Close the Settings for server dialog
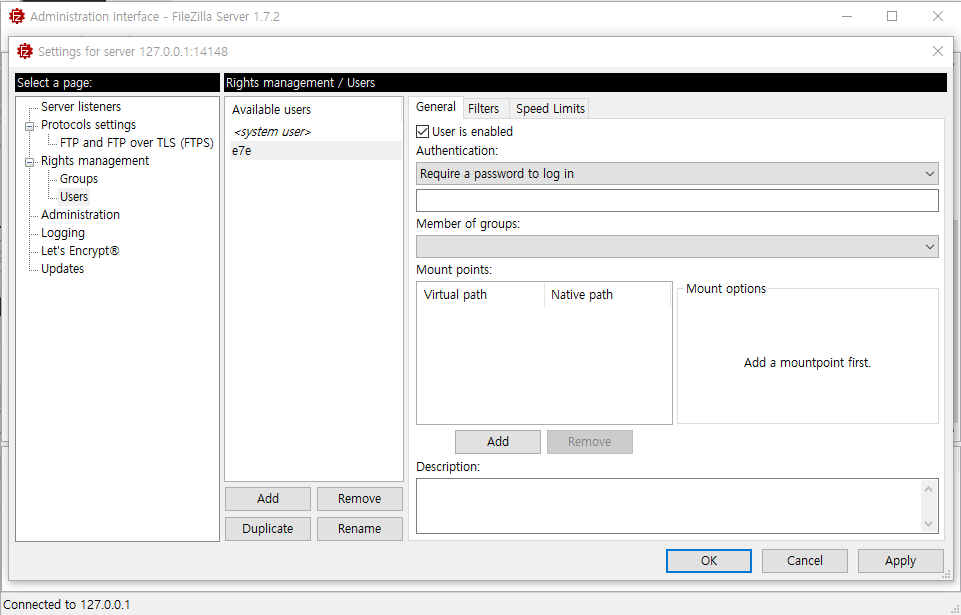This screenshot has width=961, height=615. (x=938, y=52)
